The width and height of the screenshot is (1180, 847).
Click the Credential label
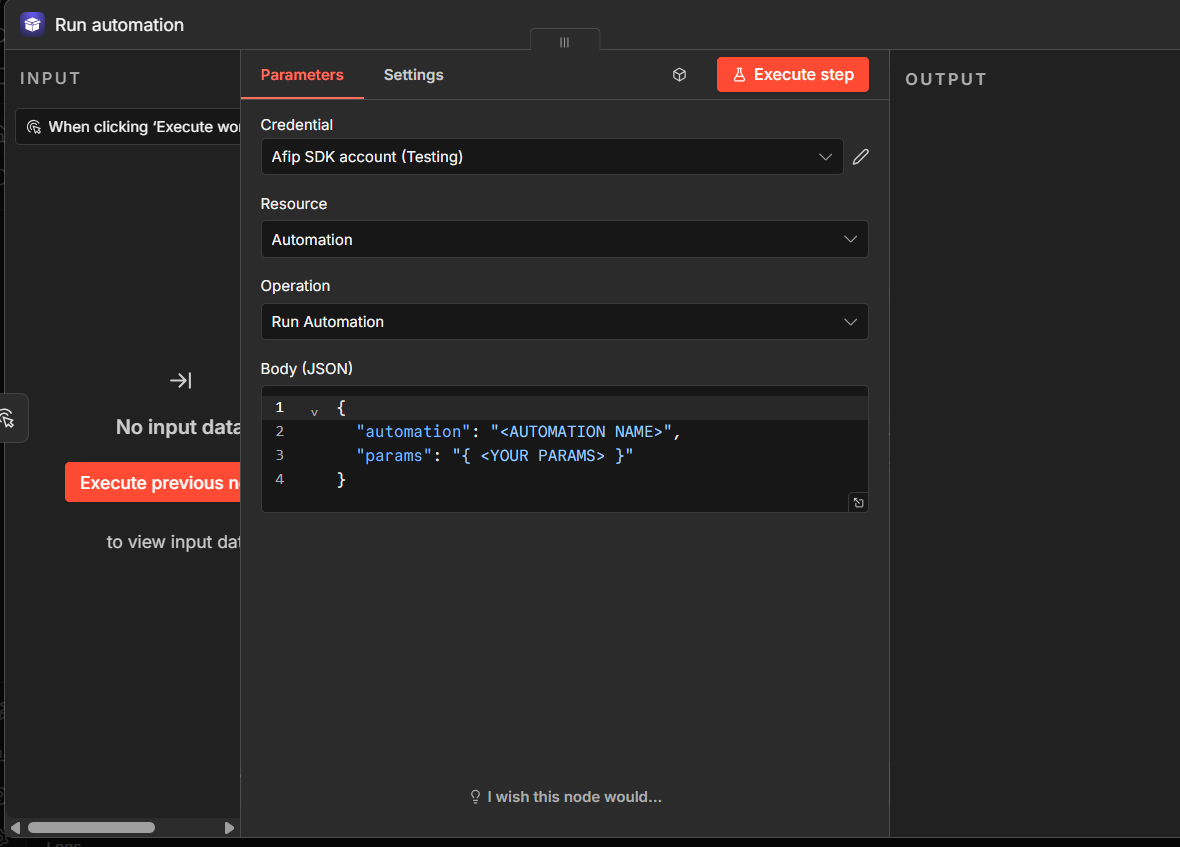coord(297,125)
